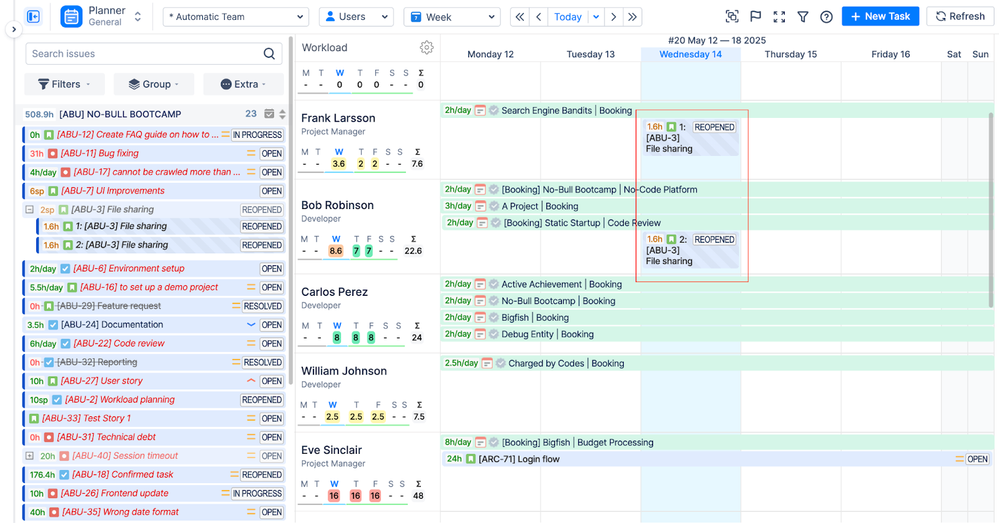Click the Search issues input field
999x523 pixels.
(143, 54)
